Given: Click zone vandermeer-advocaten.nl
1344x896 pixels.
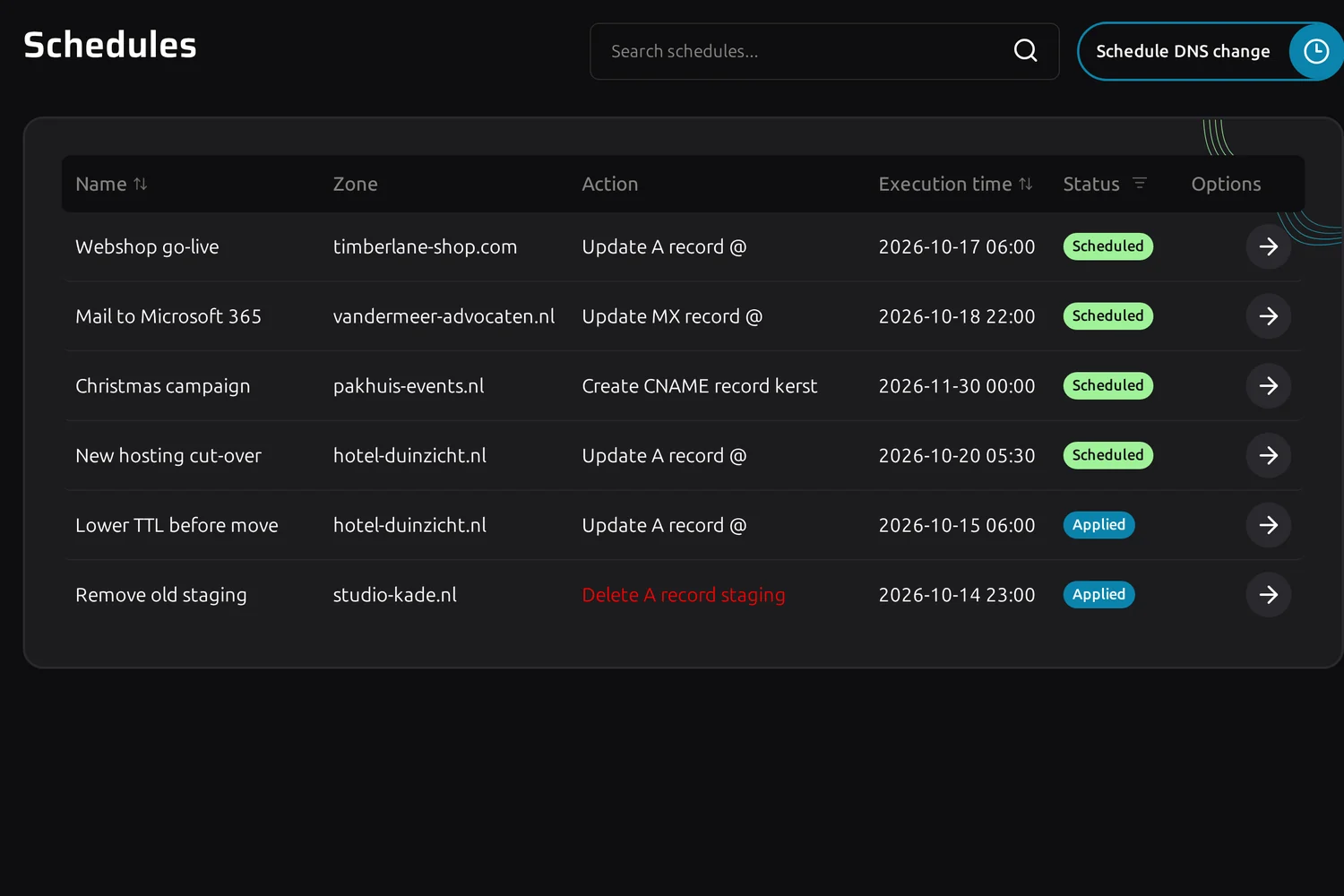Looking at the screenshot, I should pyautogui.click(x=444, y=316).
